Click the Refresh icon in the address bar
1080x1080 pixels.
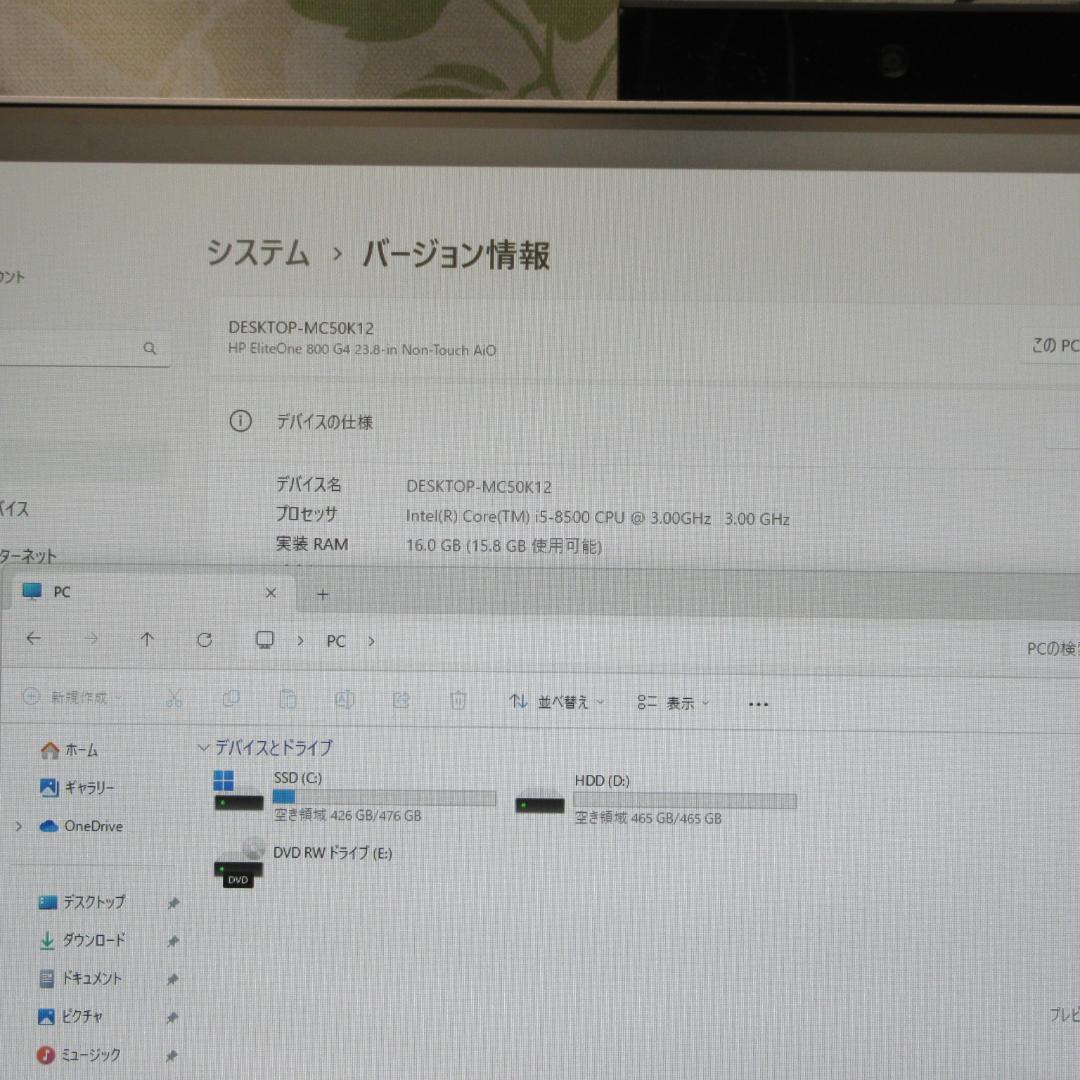pos(205,640)
